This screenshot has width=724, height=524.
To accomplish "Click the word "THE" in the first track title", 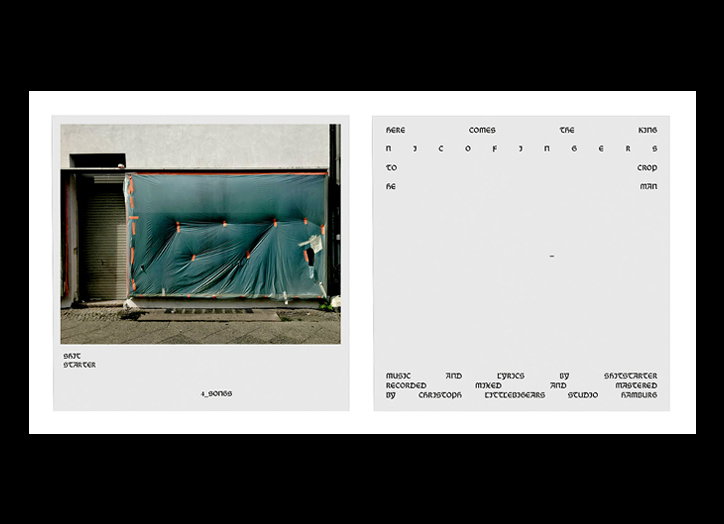I will coord(567,130).
